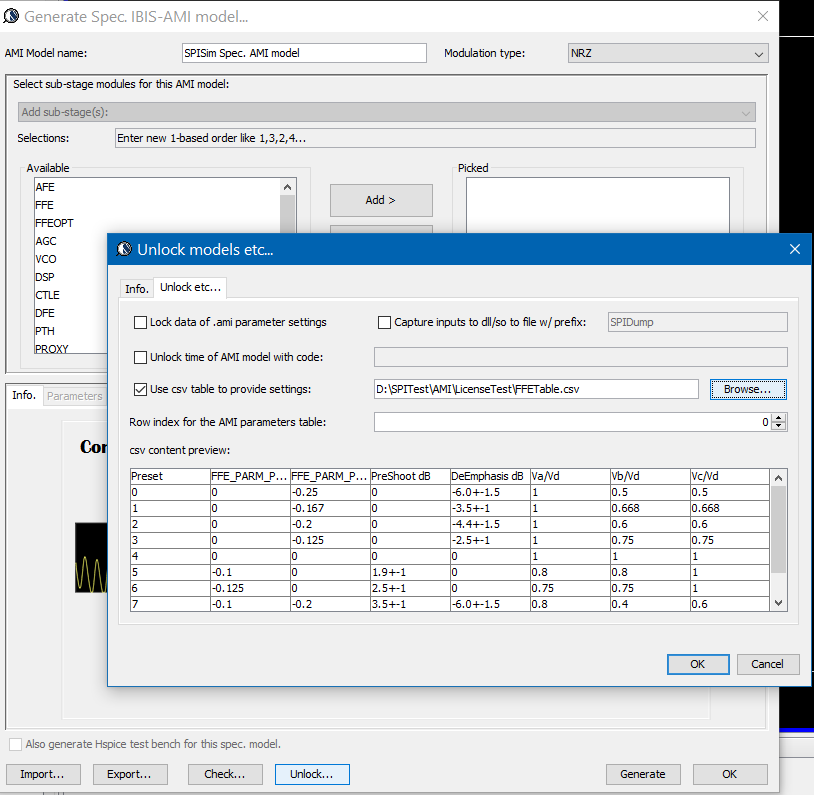Click the Generate button
814x795 pixels.
pyautogui.click(x=642, y=774)
